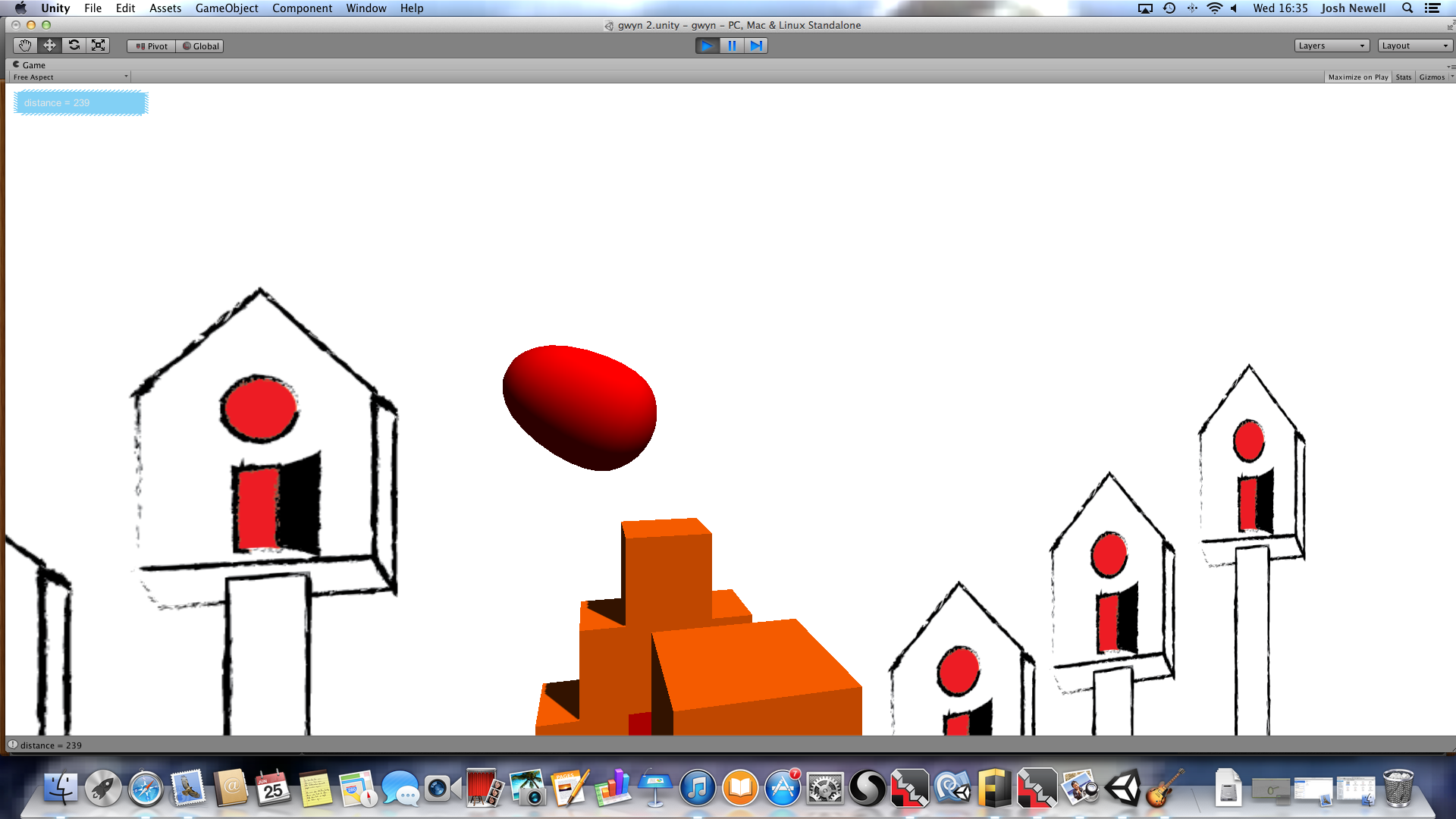Open the GameObject menu
This screenshot has height=819, width=1456.
(x=226, y=8)
